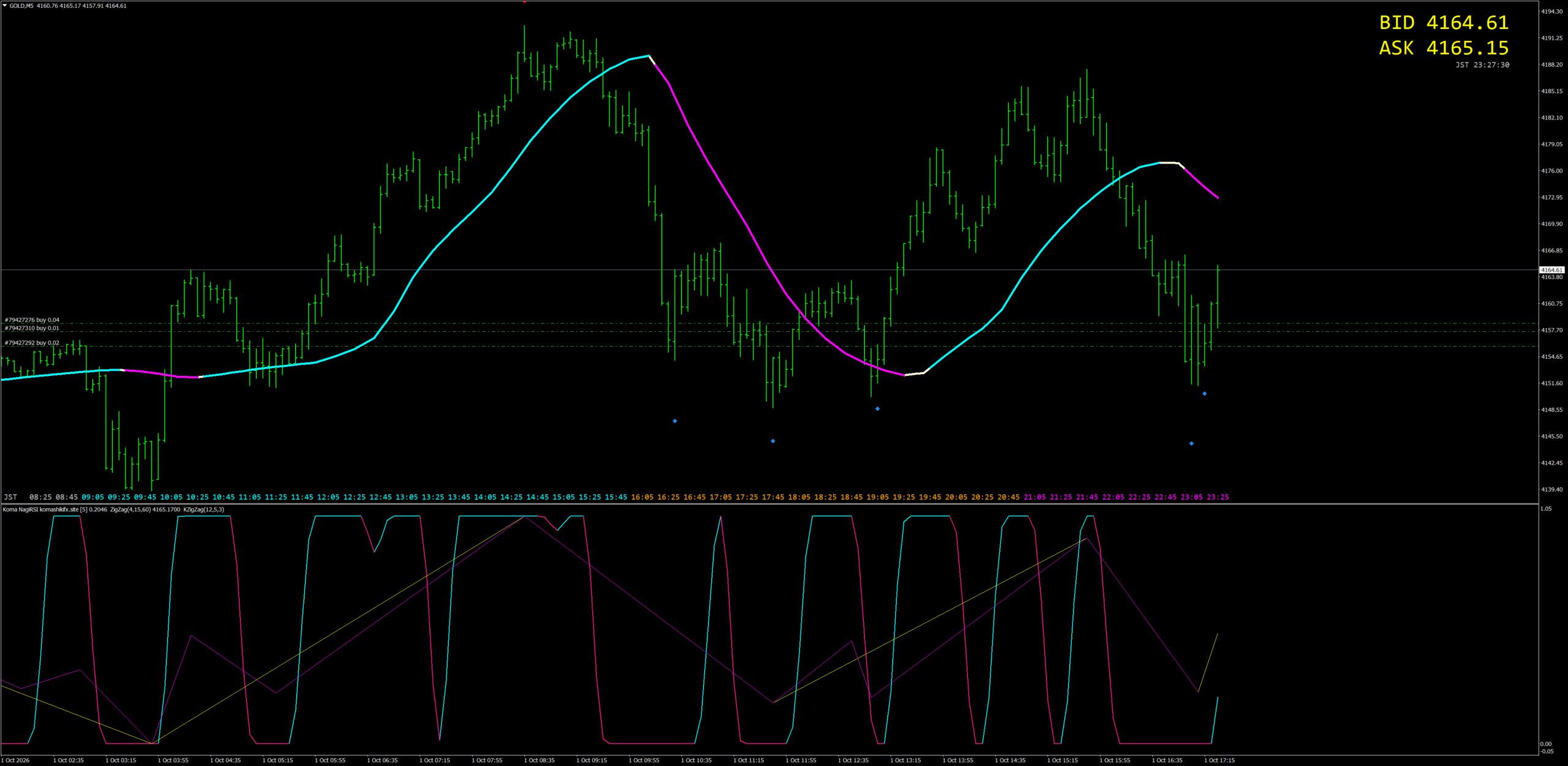This screenshot has height=766, width=1568.
Task: Click the red arrow marker at chart top
Action: [x=525, y=2]
